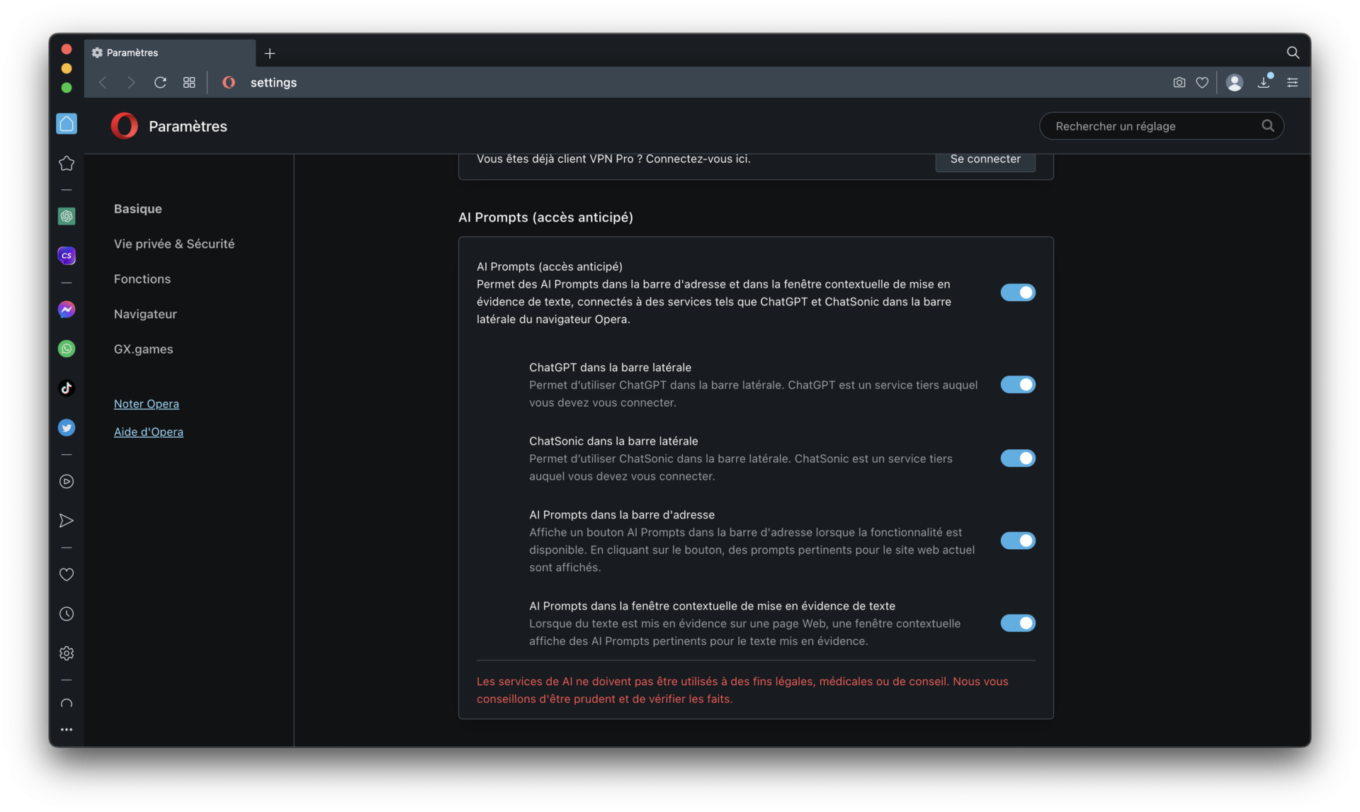The width and height of the screenshot is (1360, 812).
Task: Toggle the main AI Prompts switch
Action: click(x=1018, y=292)
